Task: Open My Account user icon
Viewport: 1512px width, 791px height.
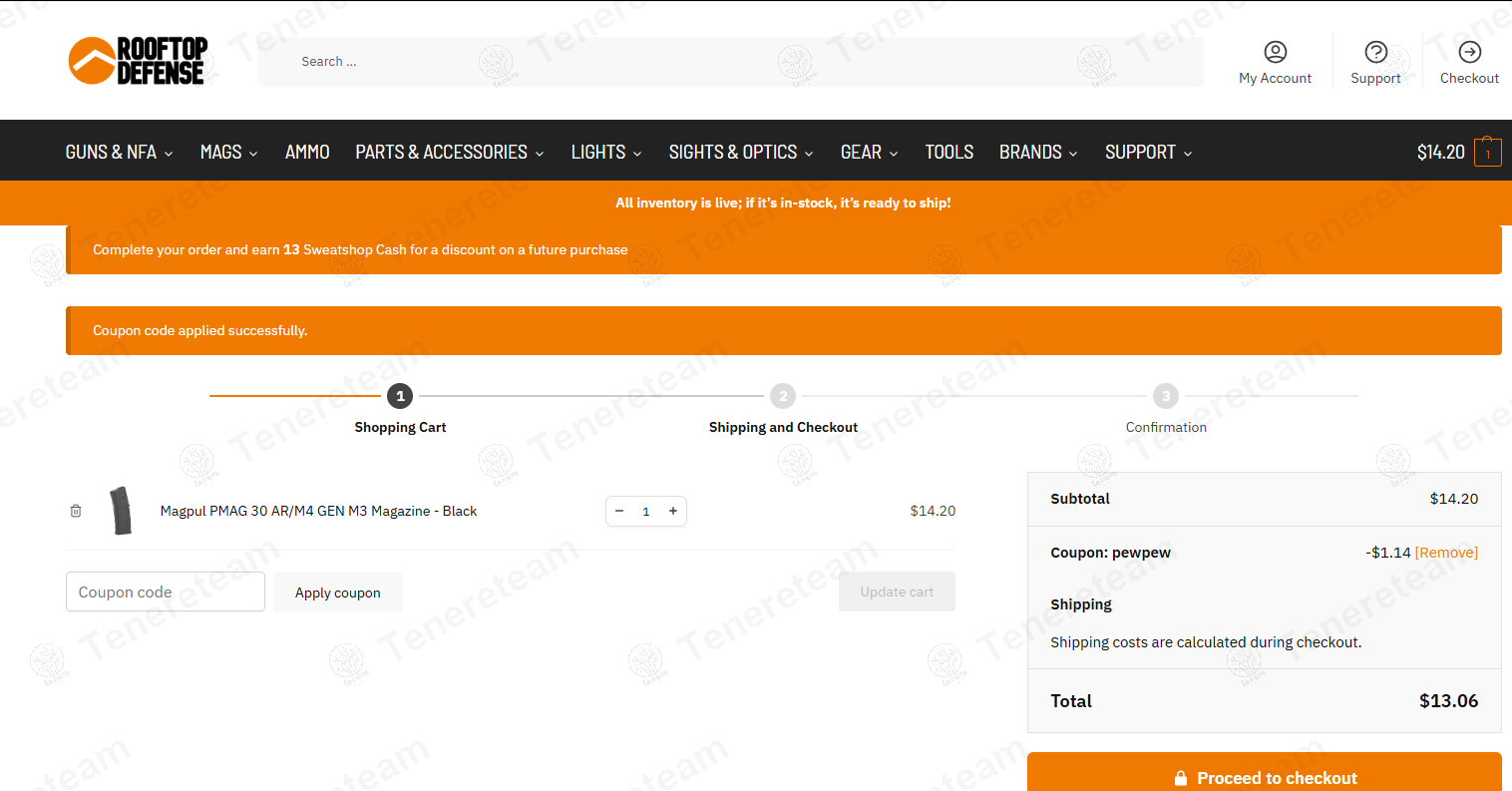Action: pyautogui.click(x=1275, y=52)
